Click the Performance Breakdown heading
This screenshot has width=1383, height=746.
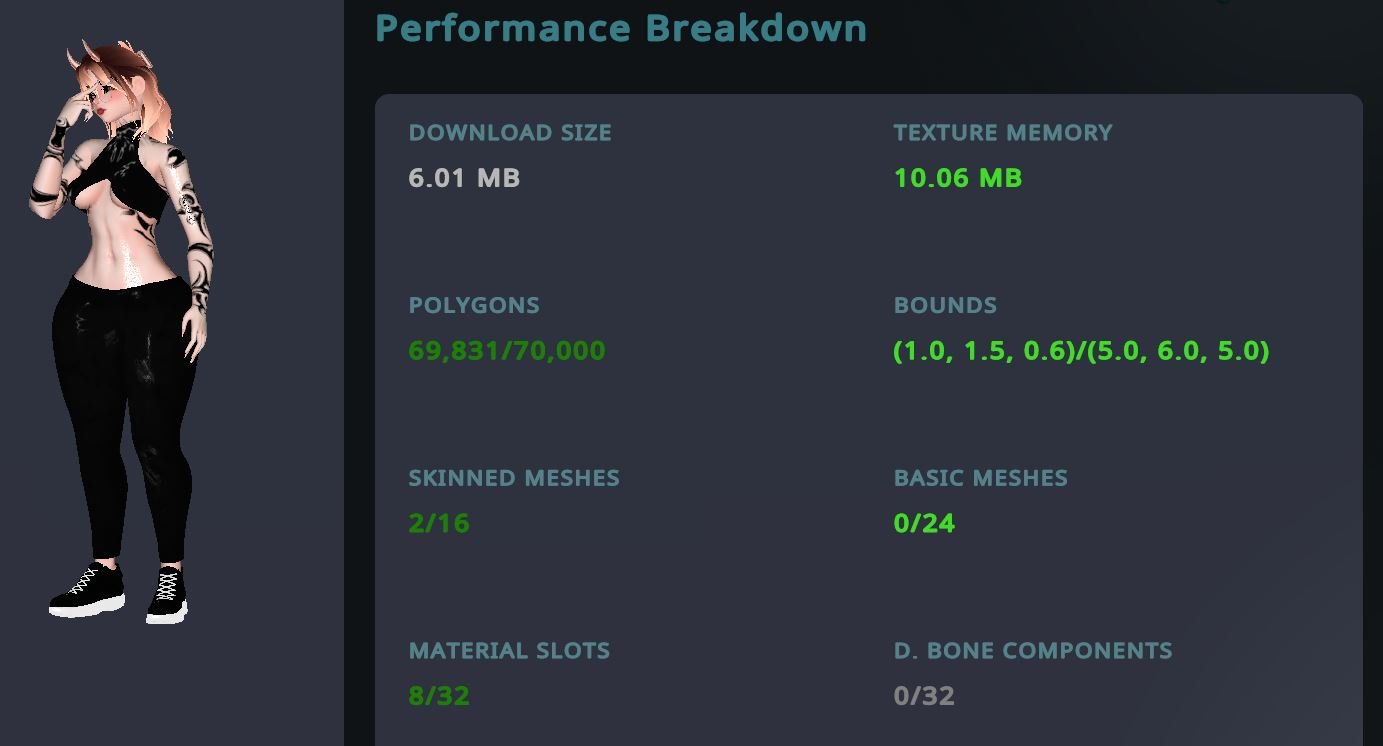coord(620,28)
